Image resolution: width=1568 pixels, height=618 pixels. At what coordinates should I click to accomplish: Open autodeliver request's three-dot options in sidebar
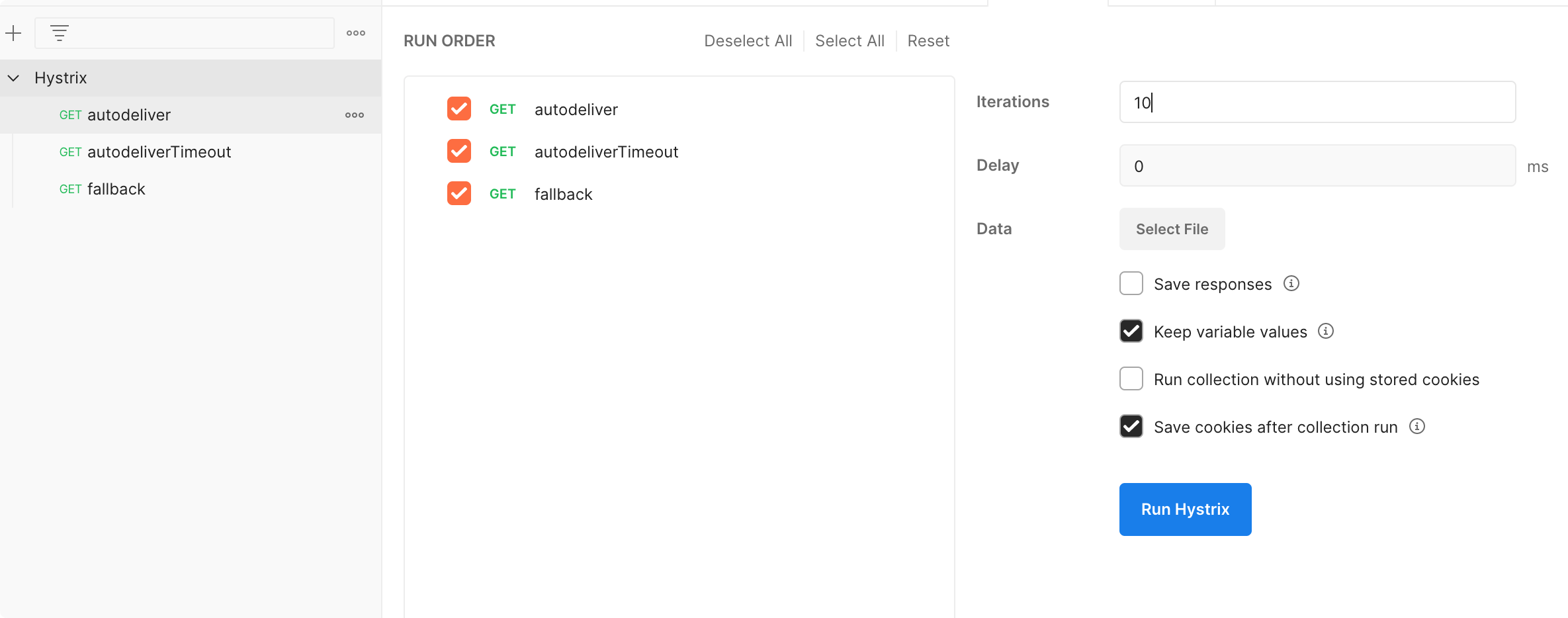[x=355, y=115]
